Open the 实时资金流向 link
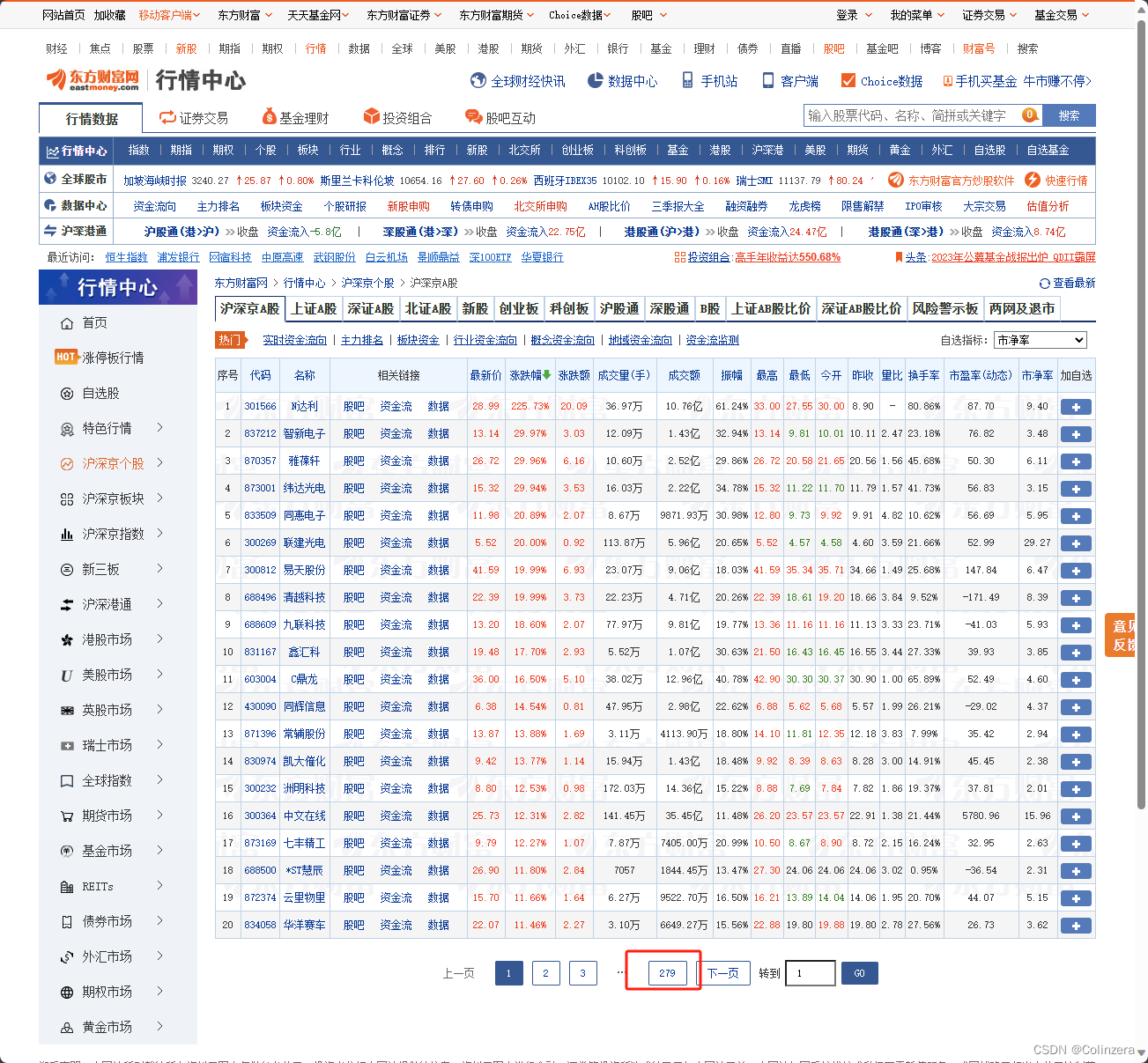Screen dimensions: 1148x1063 294,340
